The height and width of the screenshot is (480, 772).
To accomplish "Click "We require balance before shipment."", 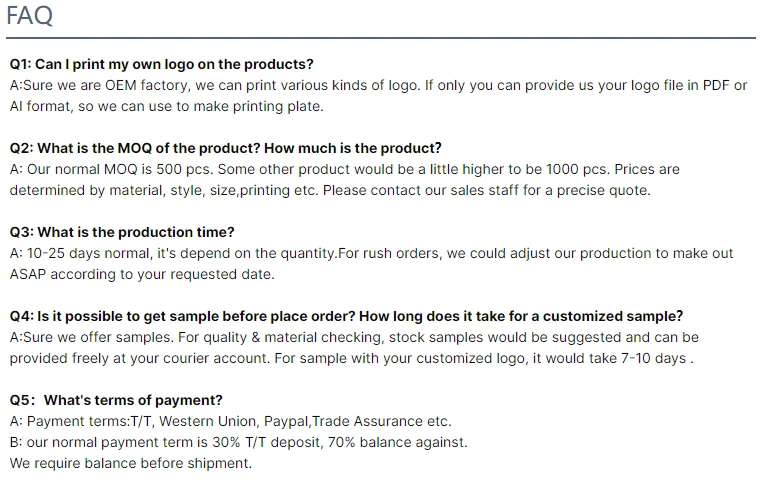I will [x=131, y=463].
